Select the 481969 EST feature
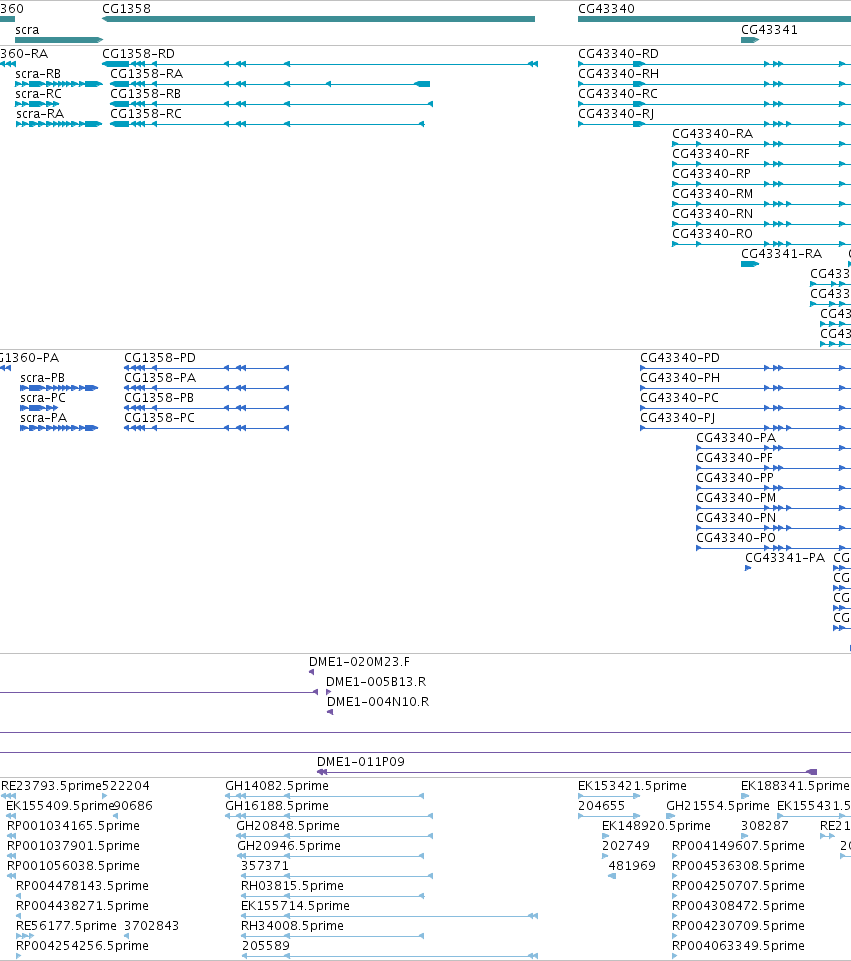 pos(612,876)
